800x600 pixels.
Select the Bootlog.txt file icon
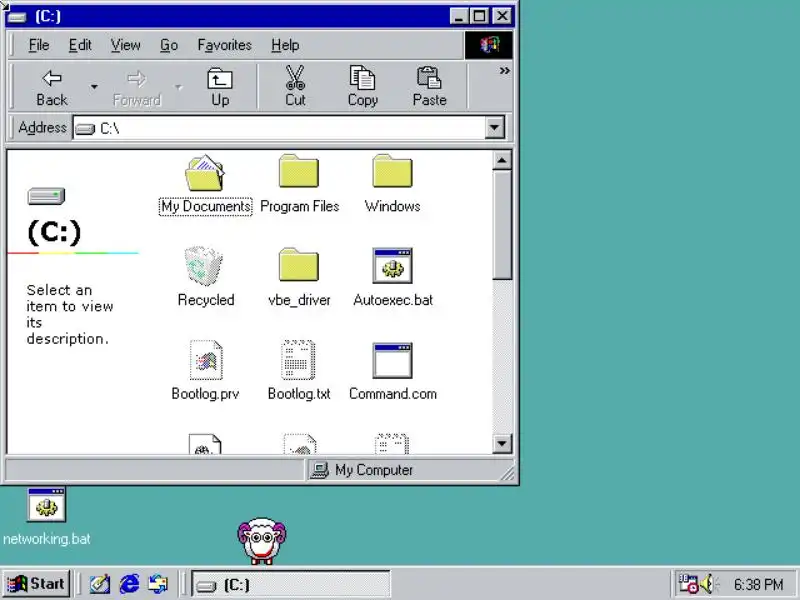[298, 360]
